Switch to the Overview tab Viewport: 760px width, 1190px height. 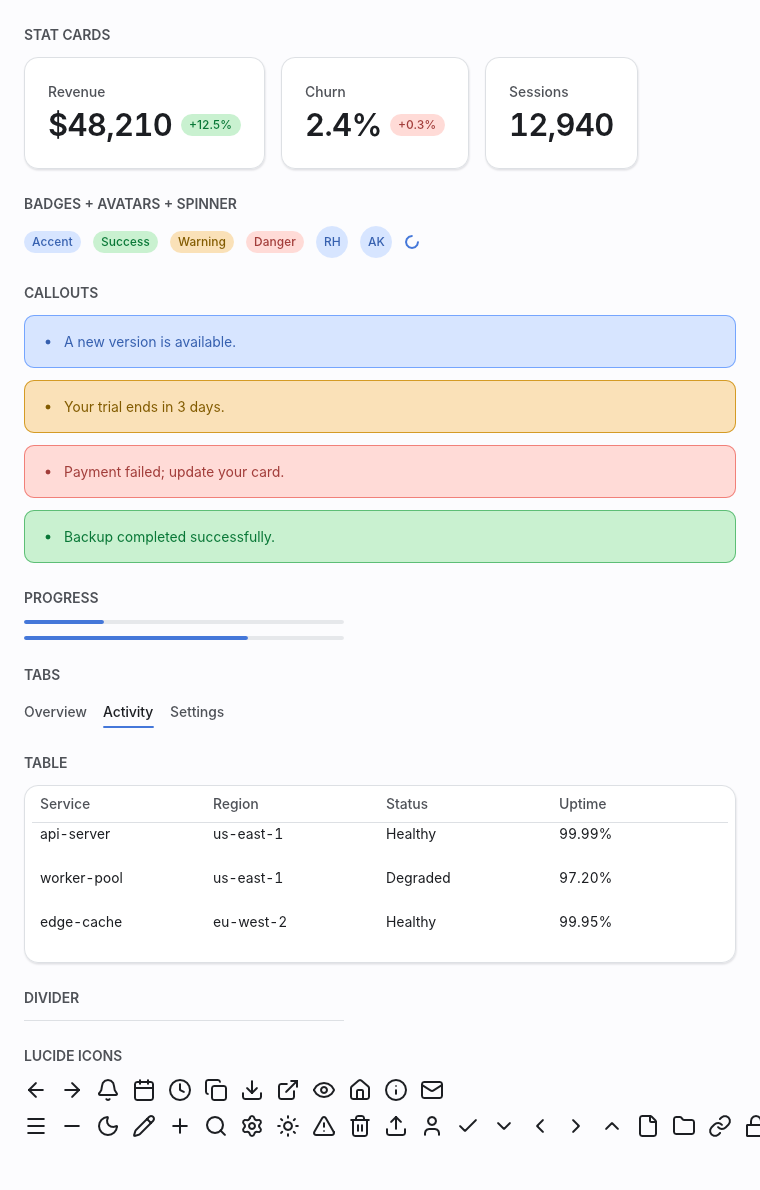55,712
